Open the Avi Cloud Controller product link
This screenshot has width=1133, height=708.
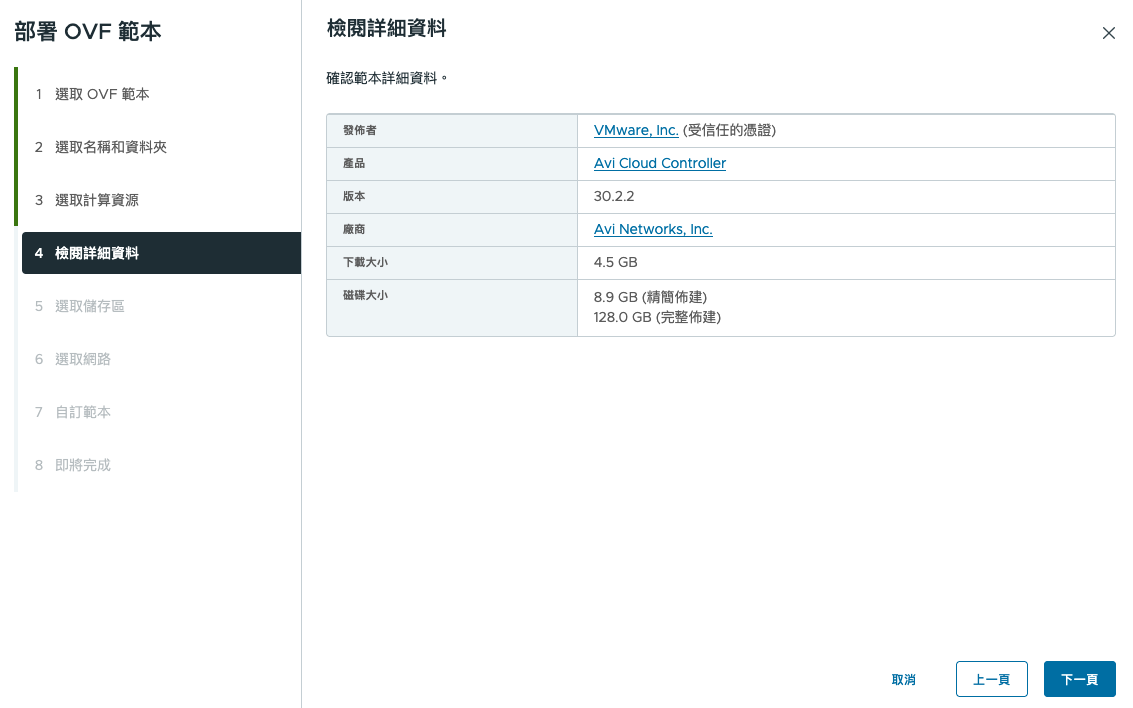point(660,163)
